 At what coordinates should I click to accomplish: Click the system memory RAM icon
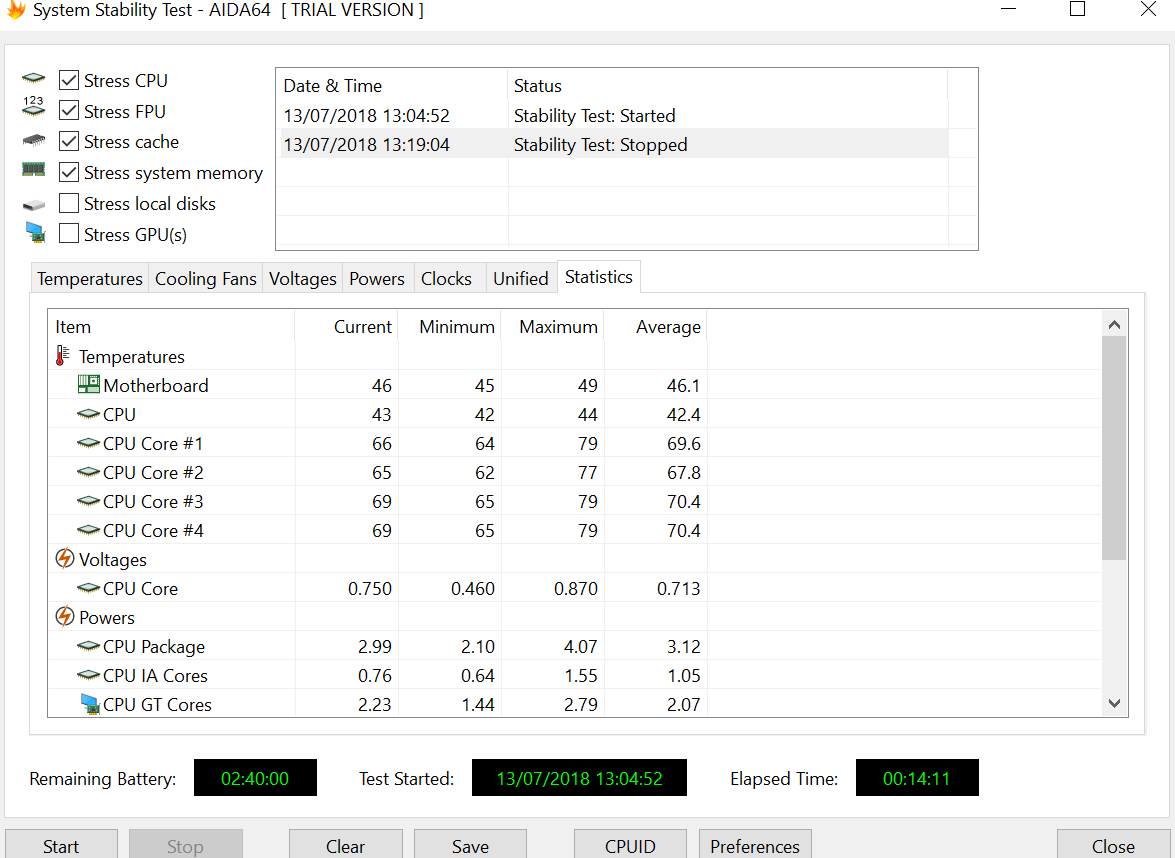coord(34,169)
